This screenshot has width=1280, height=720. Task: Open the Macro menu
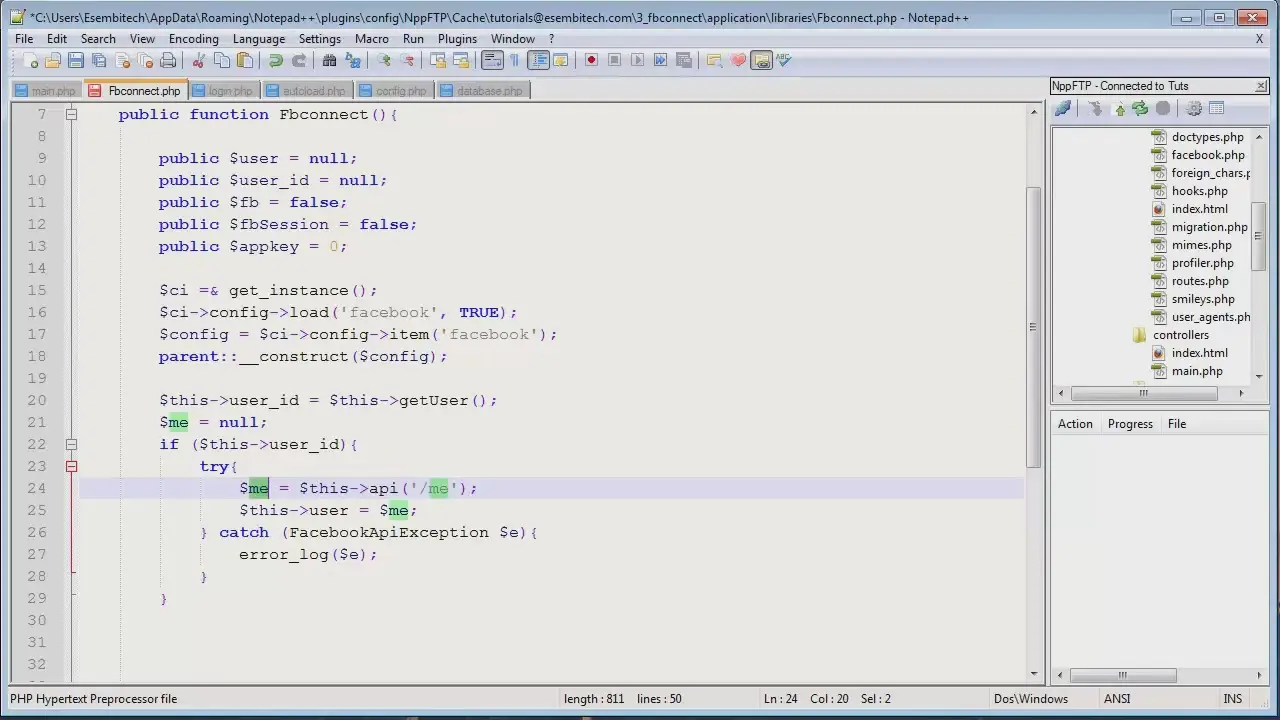372,38
